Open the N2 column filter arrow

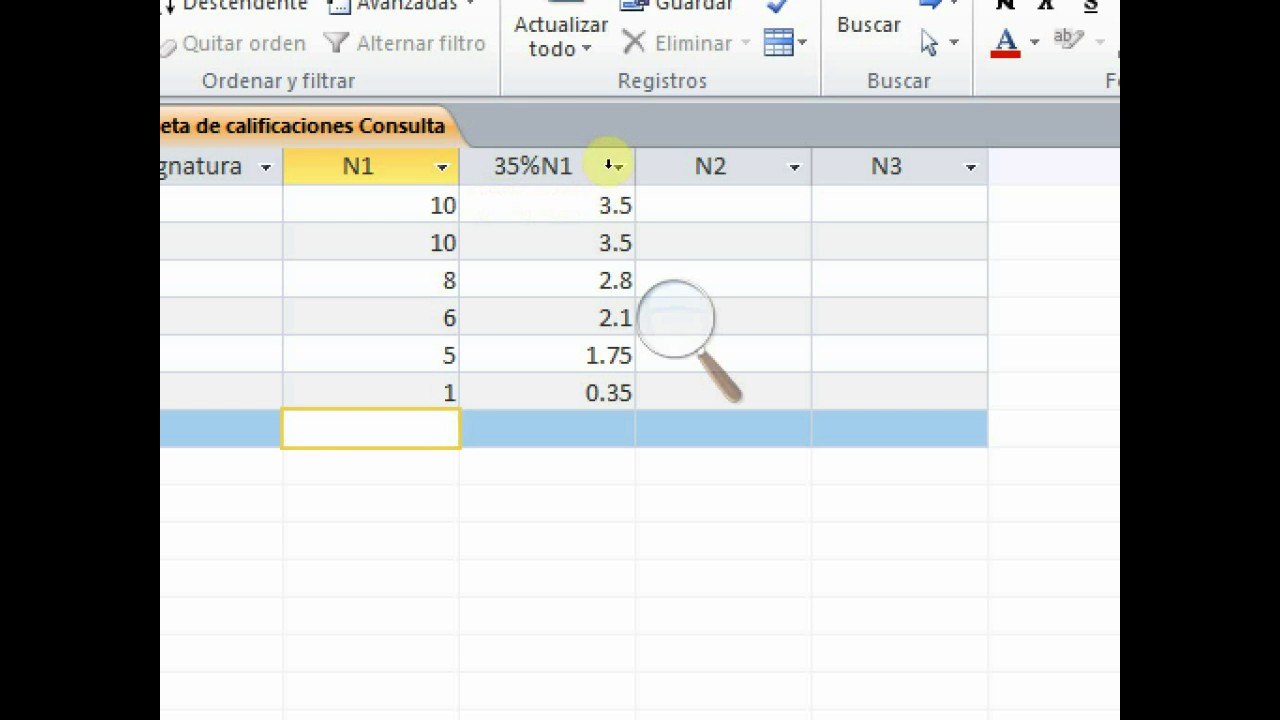click(x=794, y=167)
